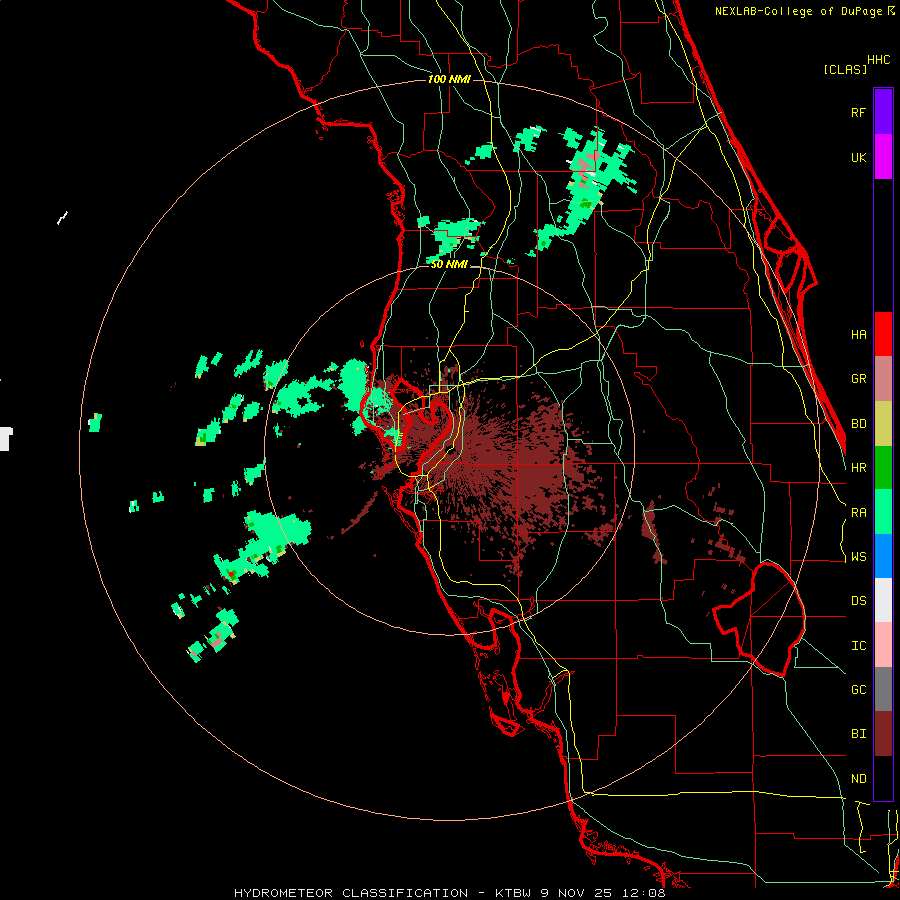Click the "100 NMI" range ring label
900x900 pixels.
tap(449, 79)
